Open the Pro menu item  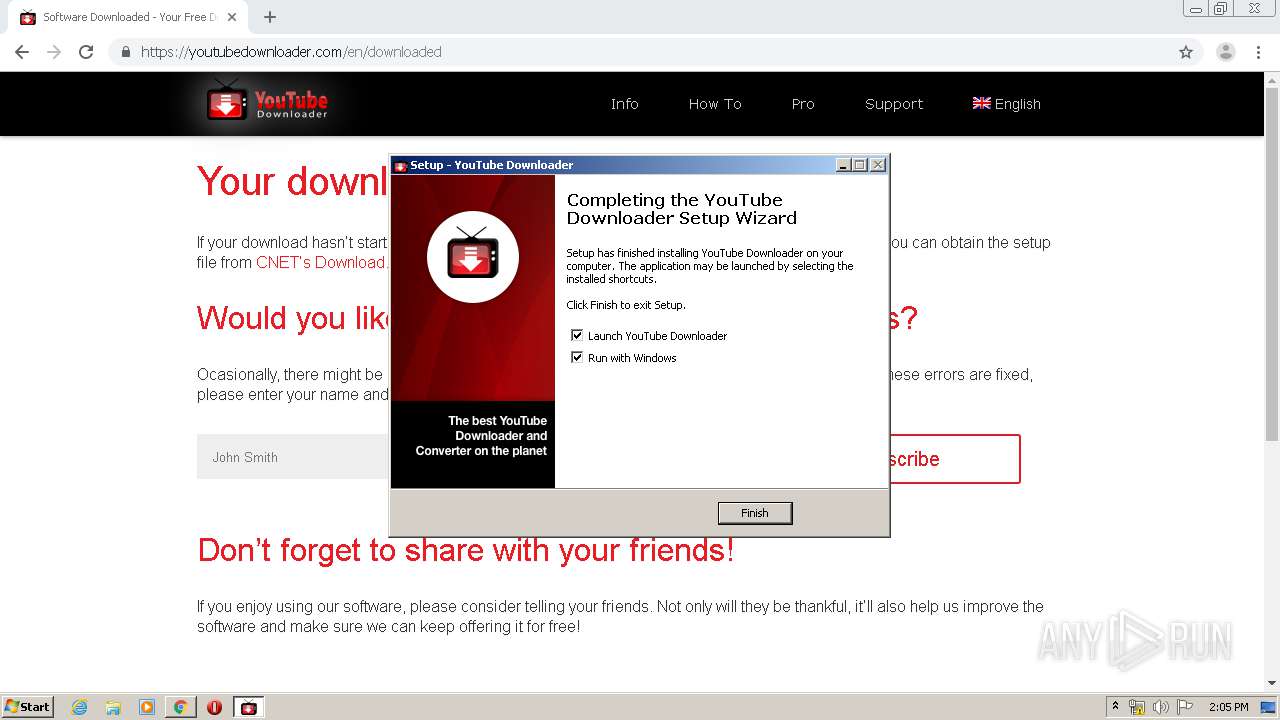click(x=803, y=104)
